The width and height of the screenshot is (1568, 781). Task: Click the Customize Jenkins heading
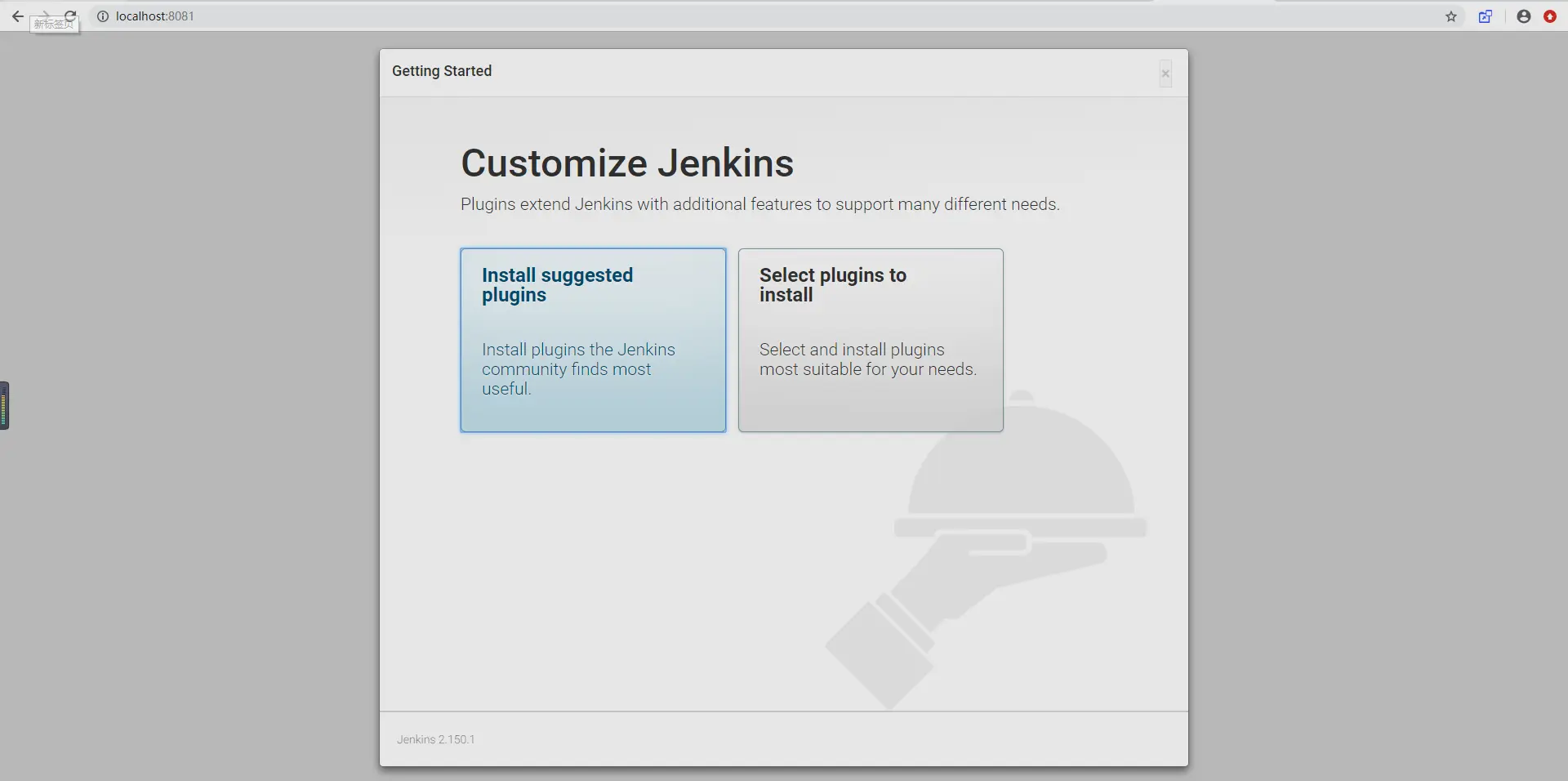coord(627,163)
